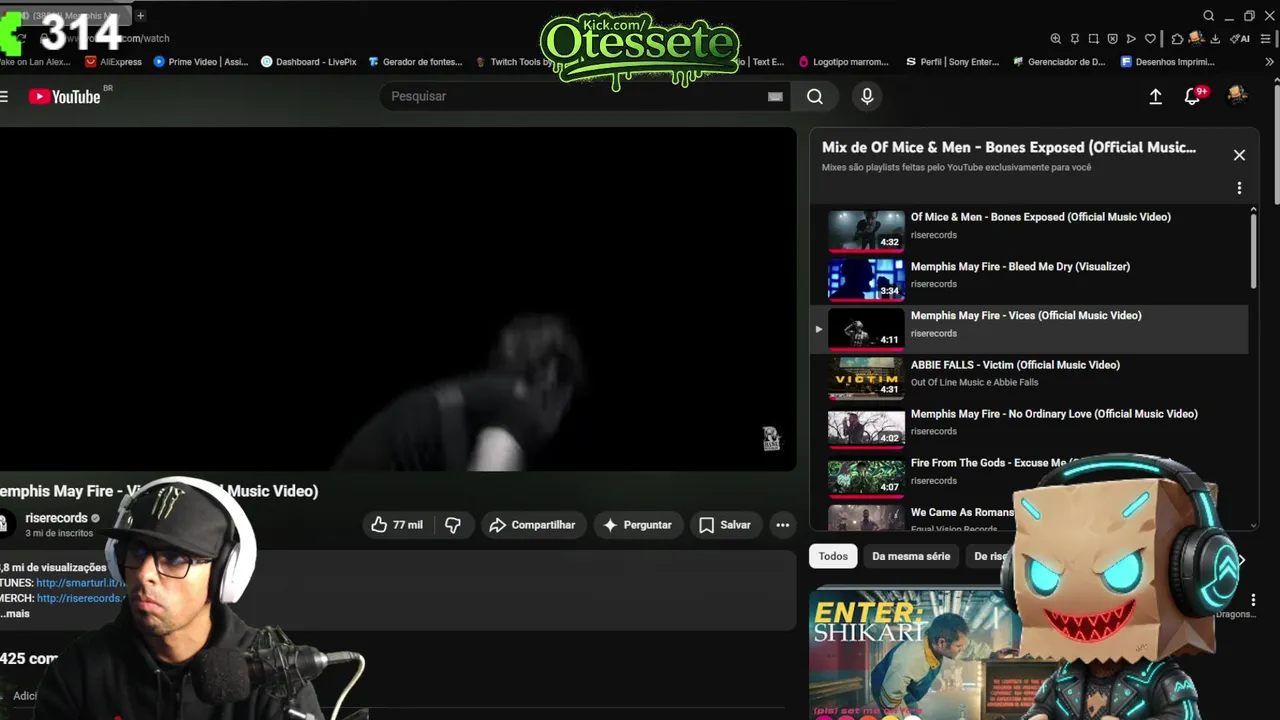Play ABBIE FALLS - Victim
This screenshot has height=720, width=1280.
point(1015,365)
